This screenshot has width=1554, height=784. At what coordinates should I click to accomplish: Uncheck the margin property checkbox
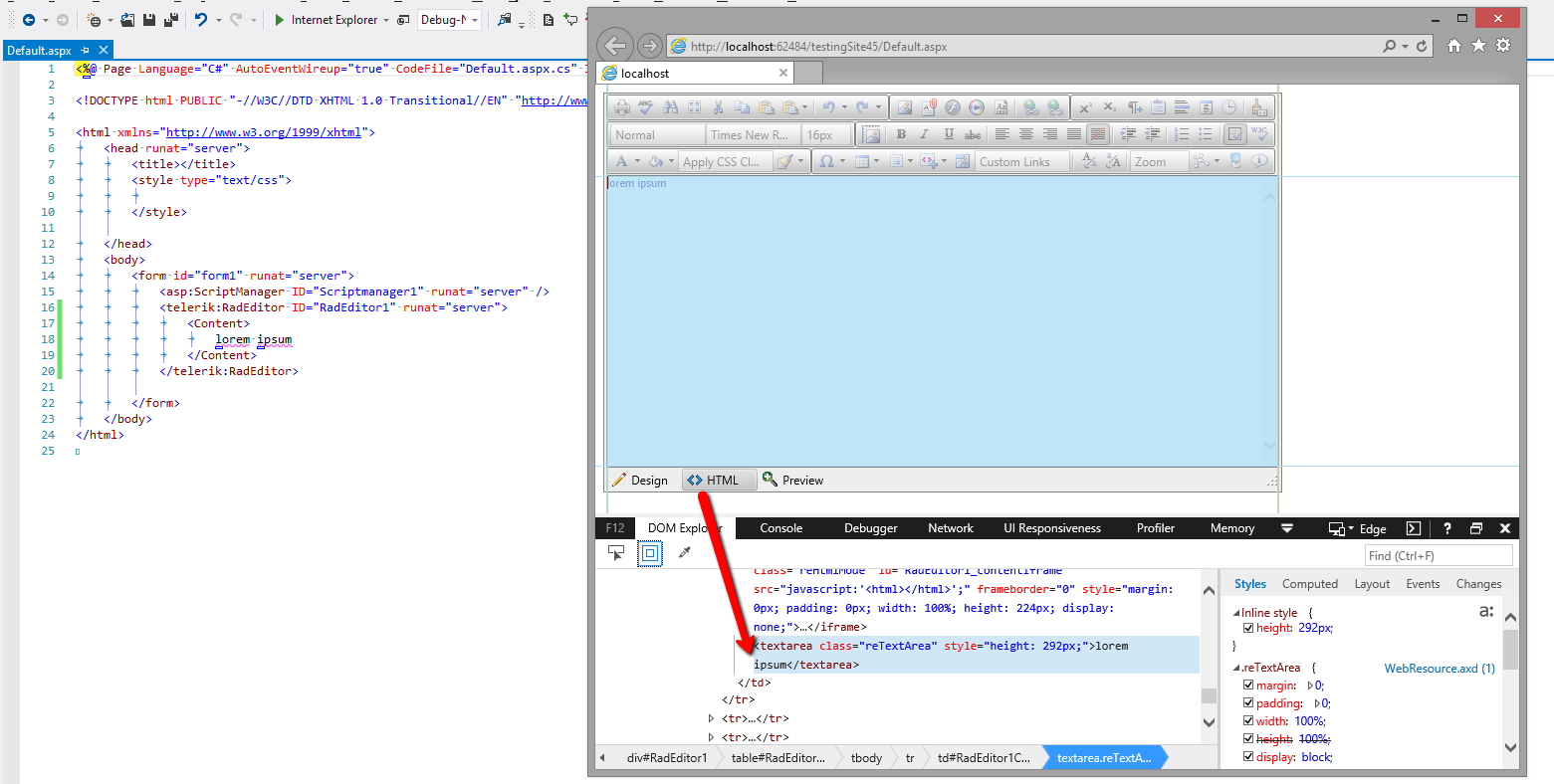(1248, 686)
